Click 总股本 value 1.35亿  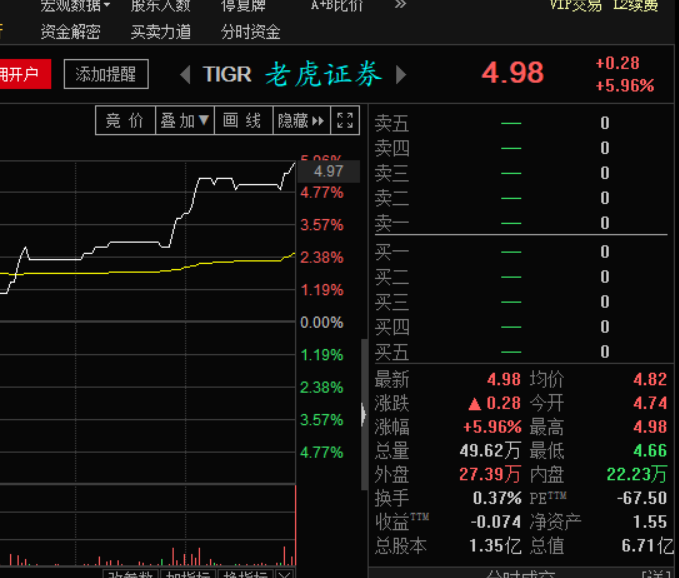point(495,546)
